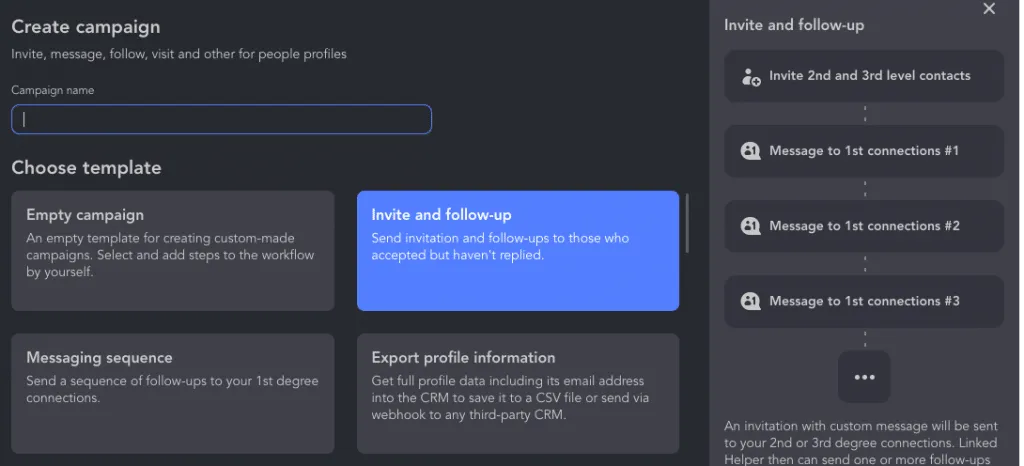Select the Empty campaign template

point(172,251)
